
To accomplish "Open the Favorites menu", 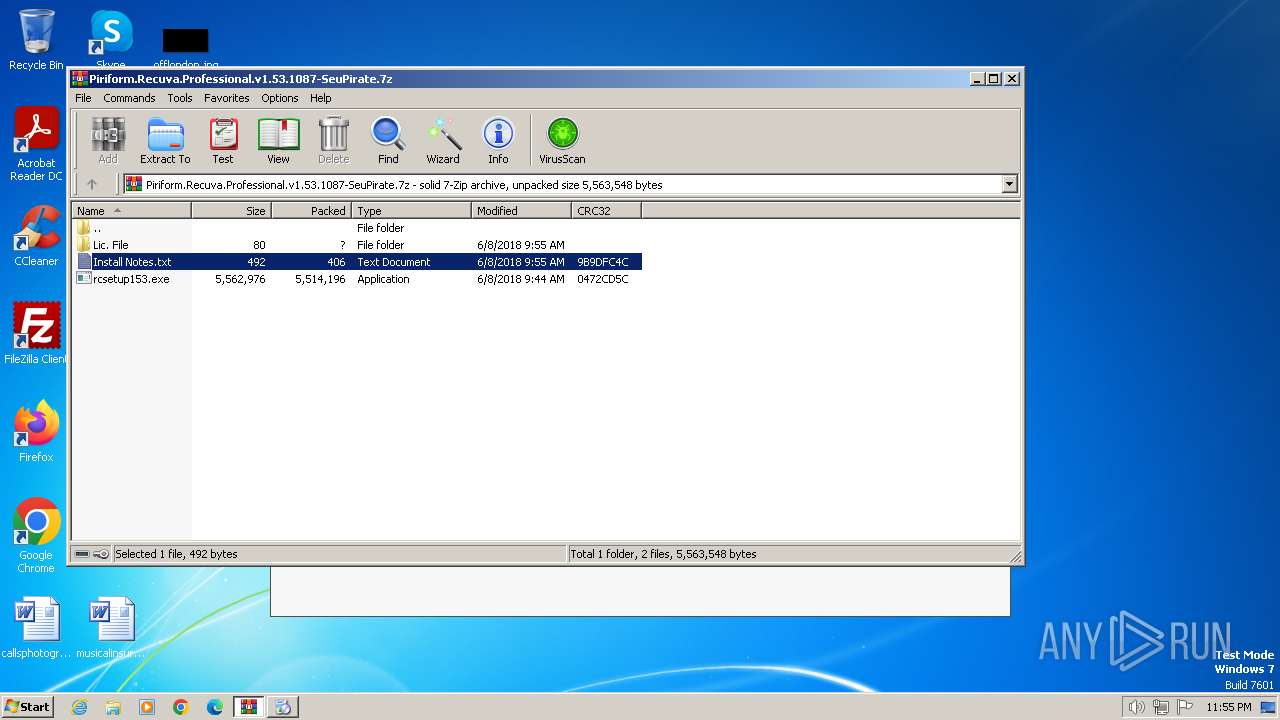I will pos(227,98).
